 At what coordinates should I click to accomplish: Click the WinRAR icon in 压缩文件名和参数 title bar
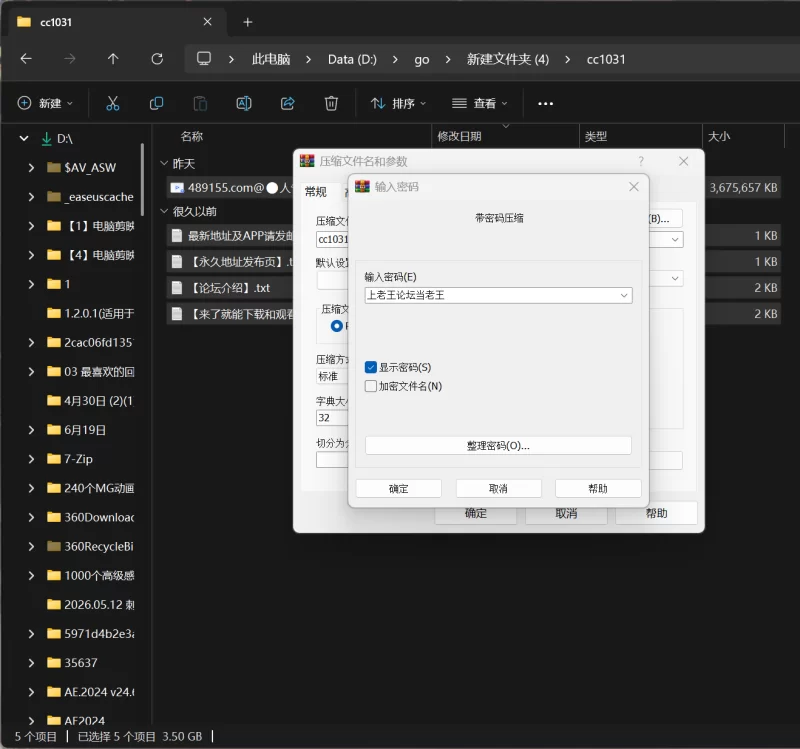click(x=307, y=161)
